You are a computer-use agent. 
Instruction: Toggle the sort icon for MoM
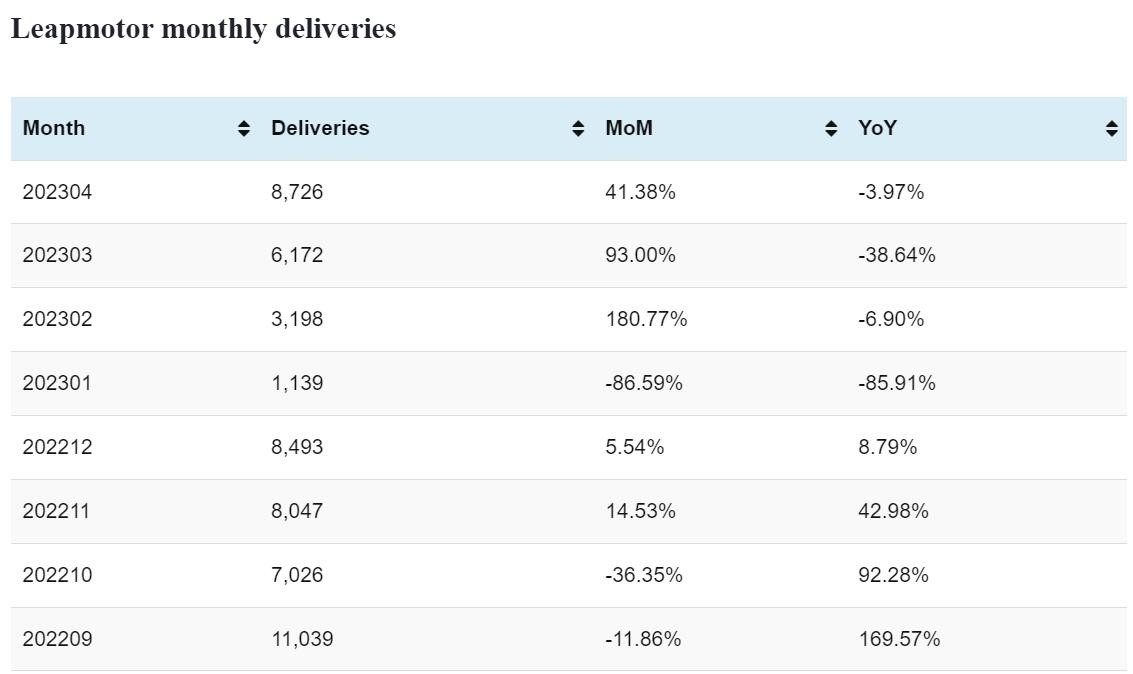click(x=831, y=128)
